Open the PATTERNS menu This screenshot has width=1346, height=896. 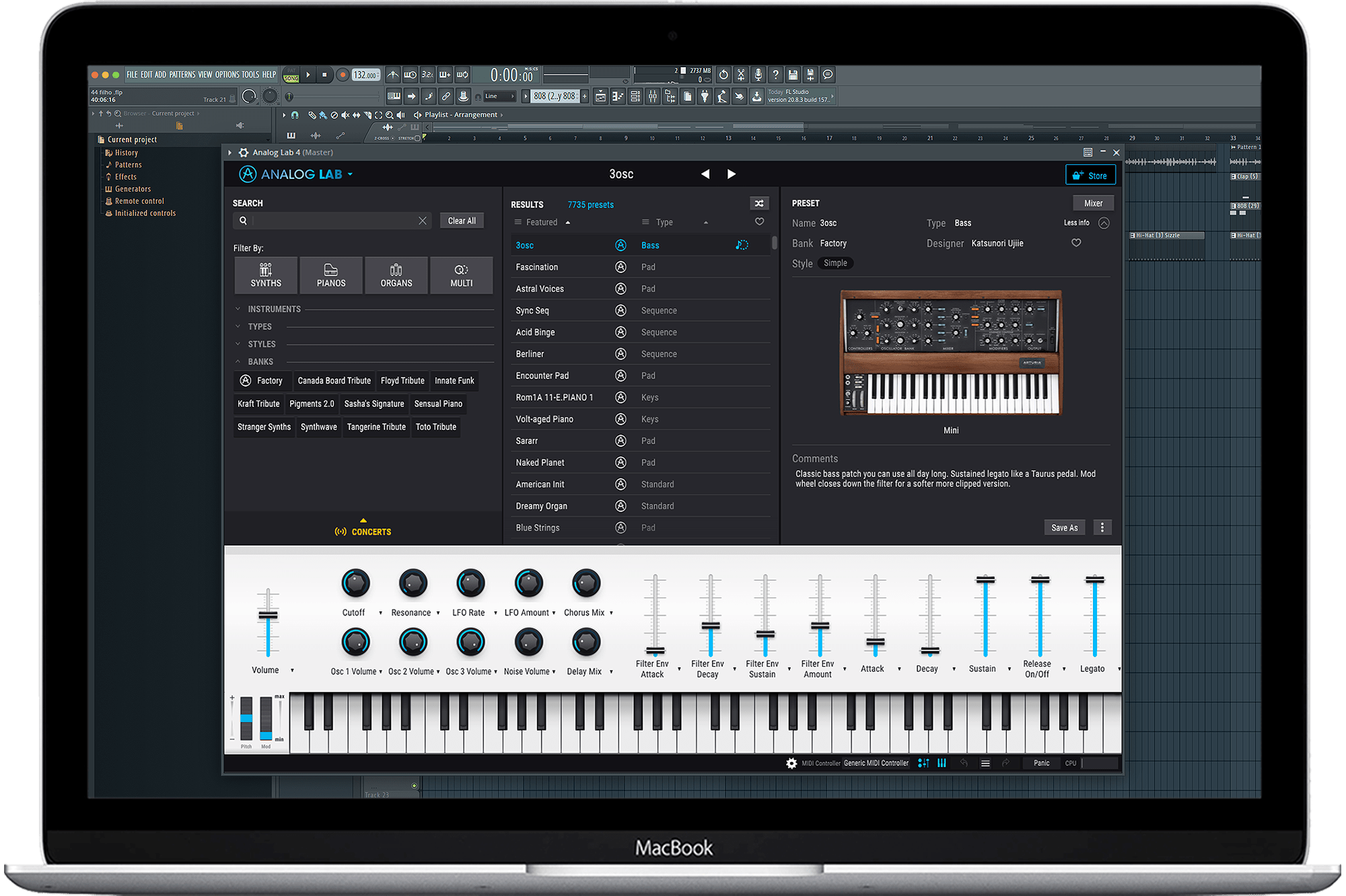pos(182,75)
